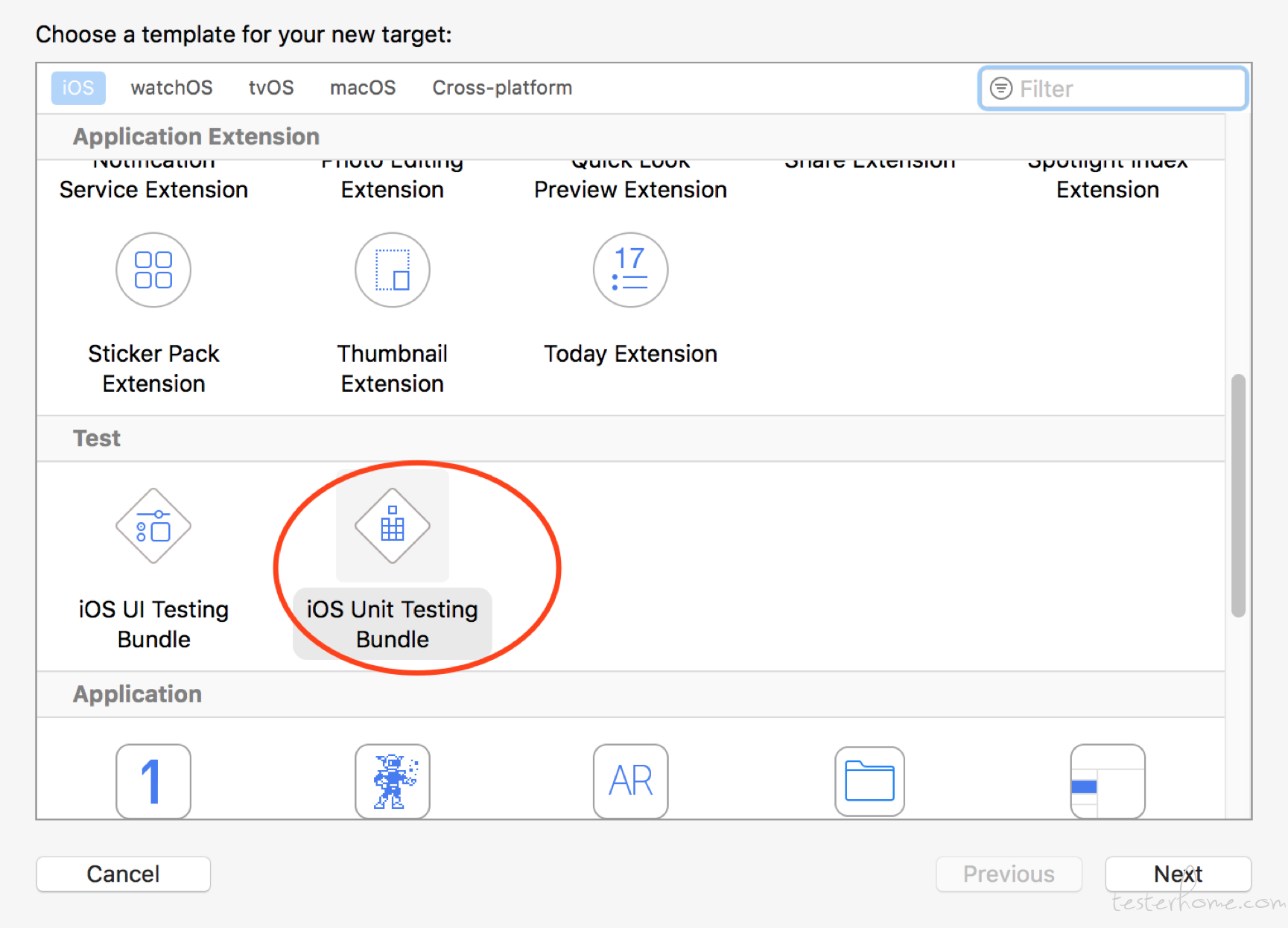Image resolution: width=1288 pixels, height=928 pixels.
Task: Select the Master-Detail app template icon
Action: [1108, 781]
